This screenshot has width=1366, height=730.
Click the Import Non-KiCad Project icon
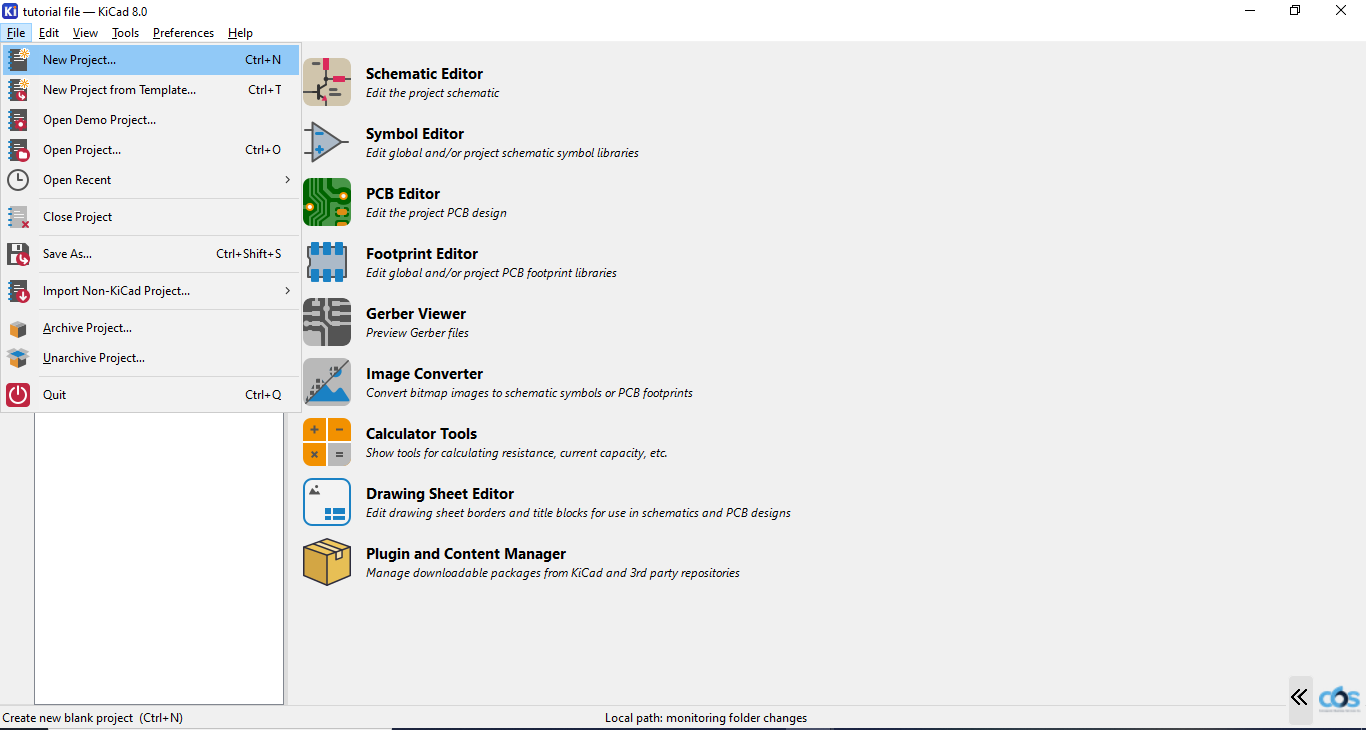point(18,291)
